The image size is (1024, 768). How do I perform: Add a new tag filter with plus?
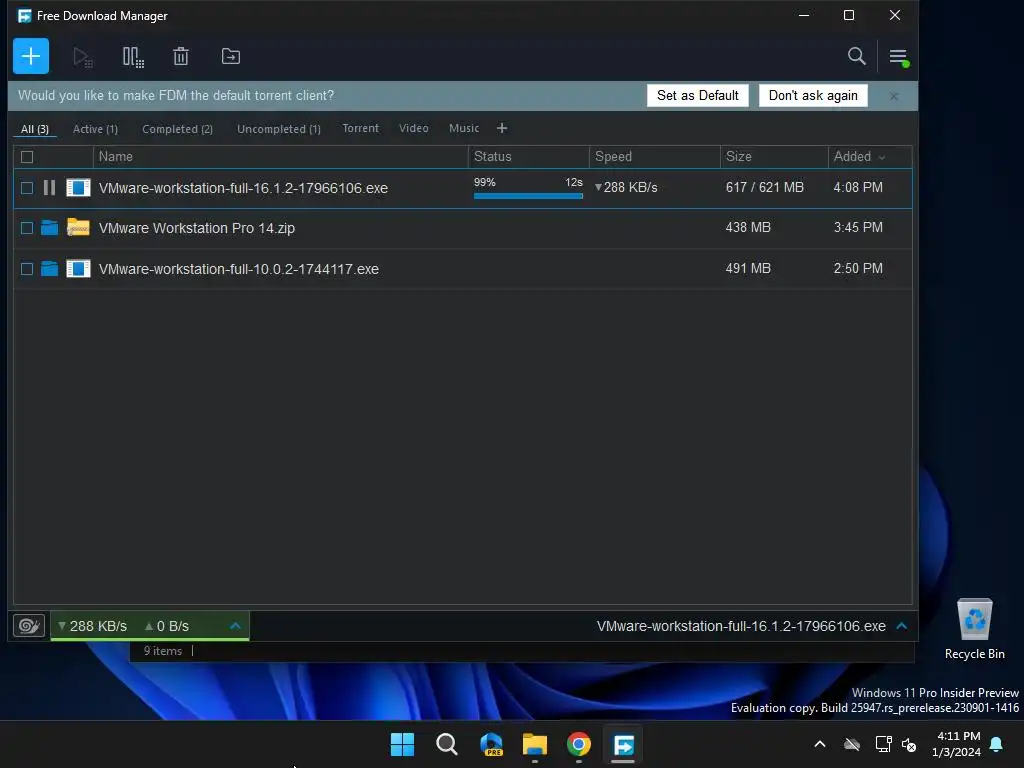[502, 128]
